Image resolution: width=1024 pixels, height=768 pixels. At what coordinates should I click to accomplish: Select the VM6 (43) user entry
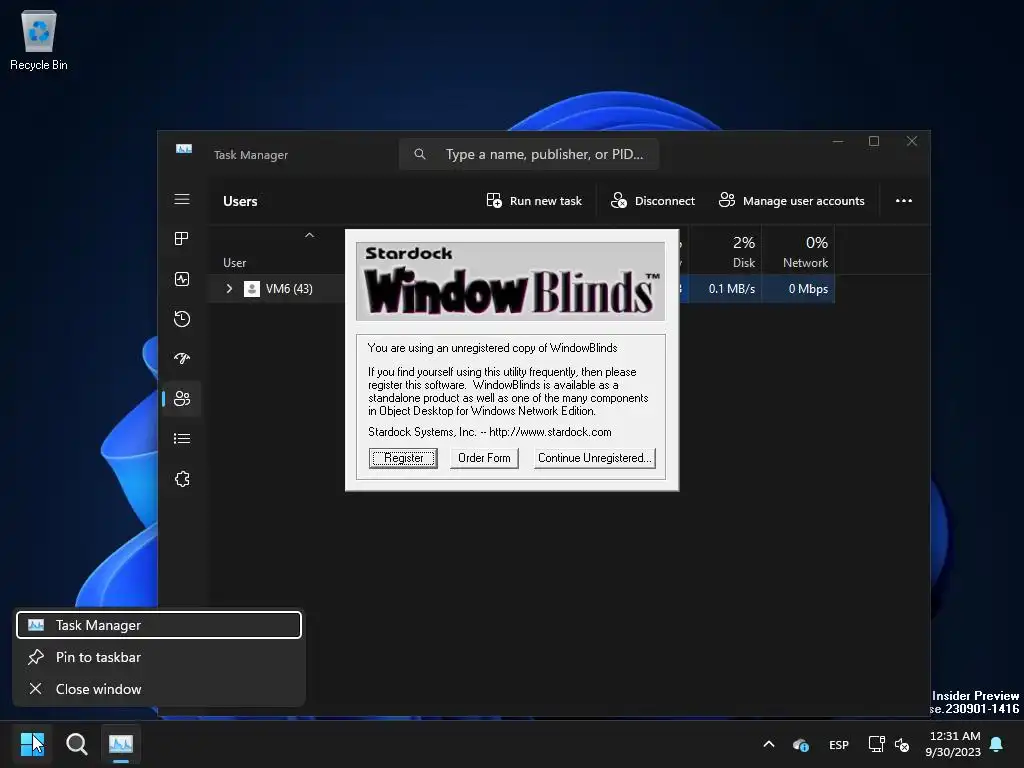click(289, 289)
